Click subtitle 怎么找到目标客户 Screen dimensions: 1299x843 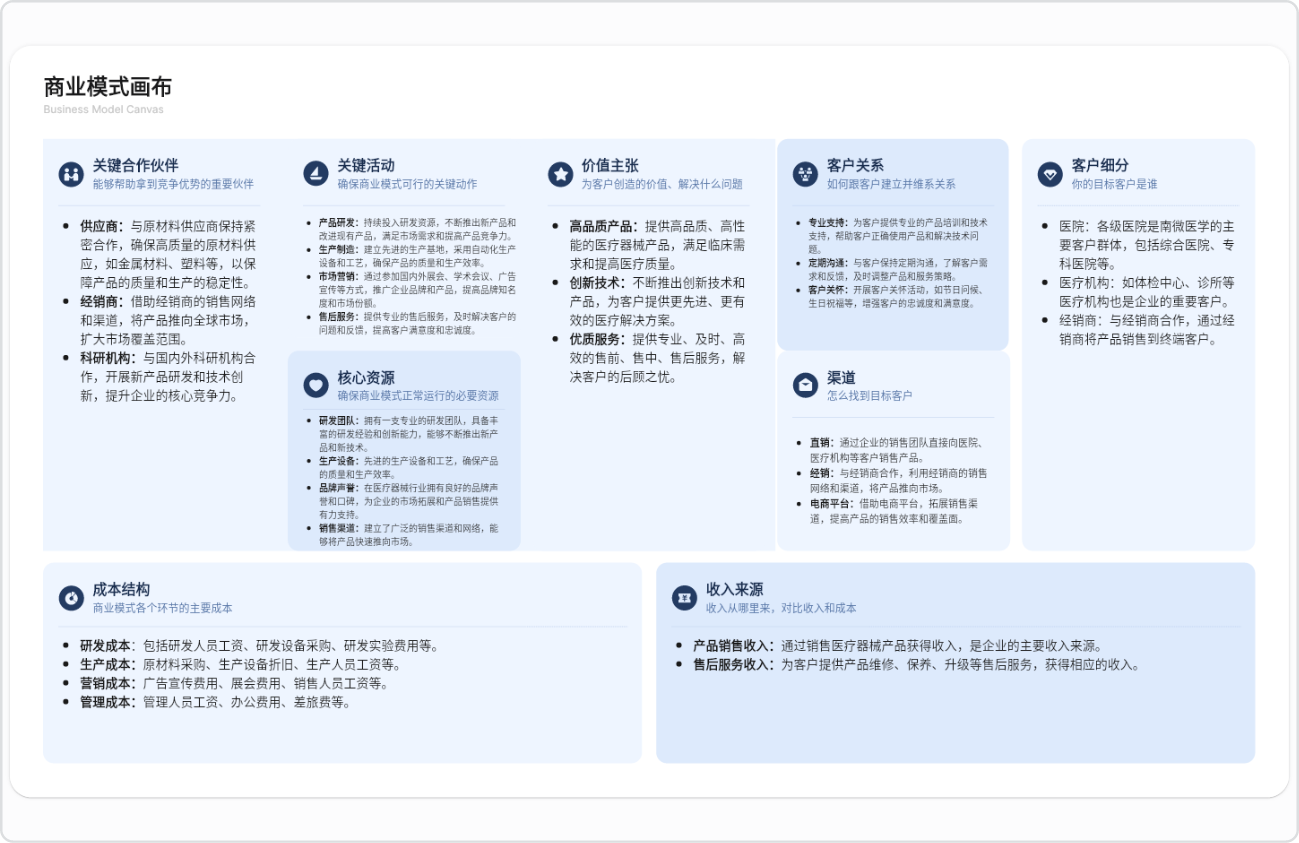click(869, 396)
